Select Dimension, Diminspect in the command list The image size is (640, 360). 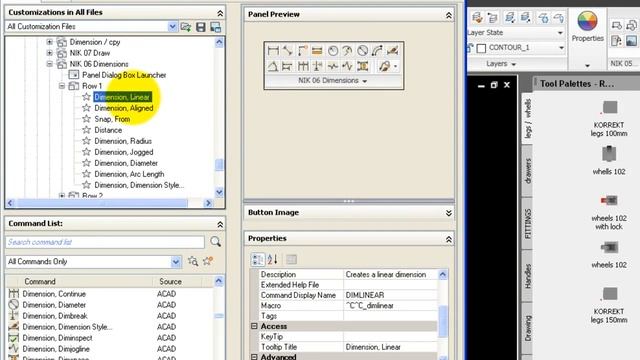[x=57, y=338]
